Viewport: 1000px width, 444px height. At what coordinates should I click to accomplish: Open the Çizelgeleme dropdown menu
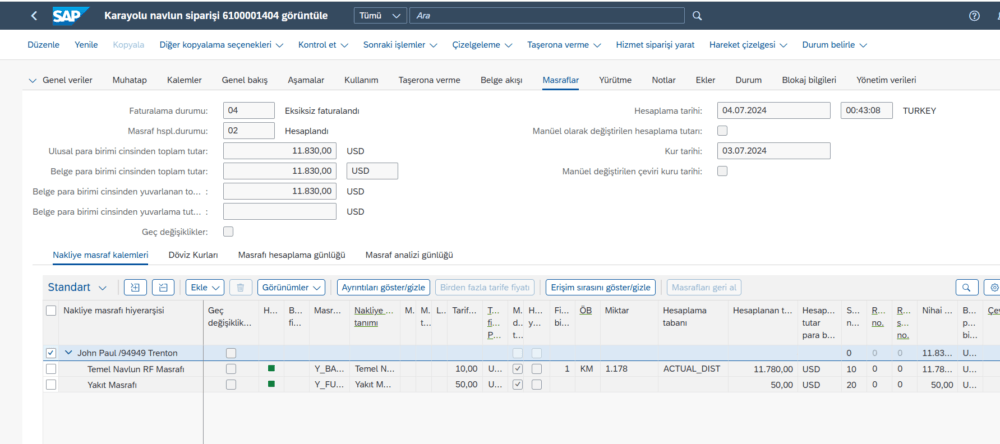tap(482, 45)
